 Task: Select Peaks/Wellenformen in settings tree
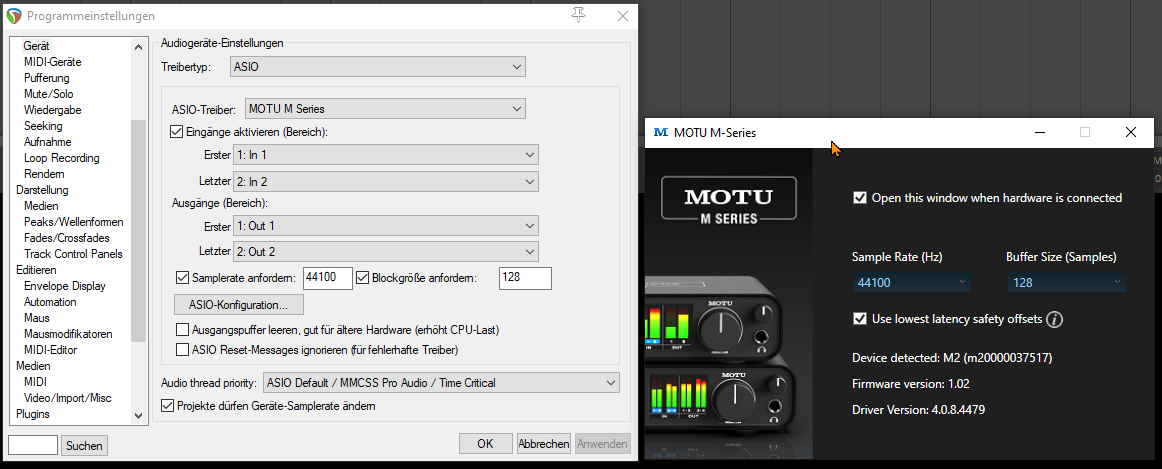pos(73,222)
